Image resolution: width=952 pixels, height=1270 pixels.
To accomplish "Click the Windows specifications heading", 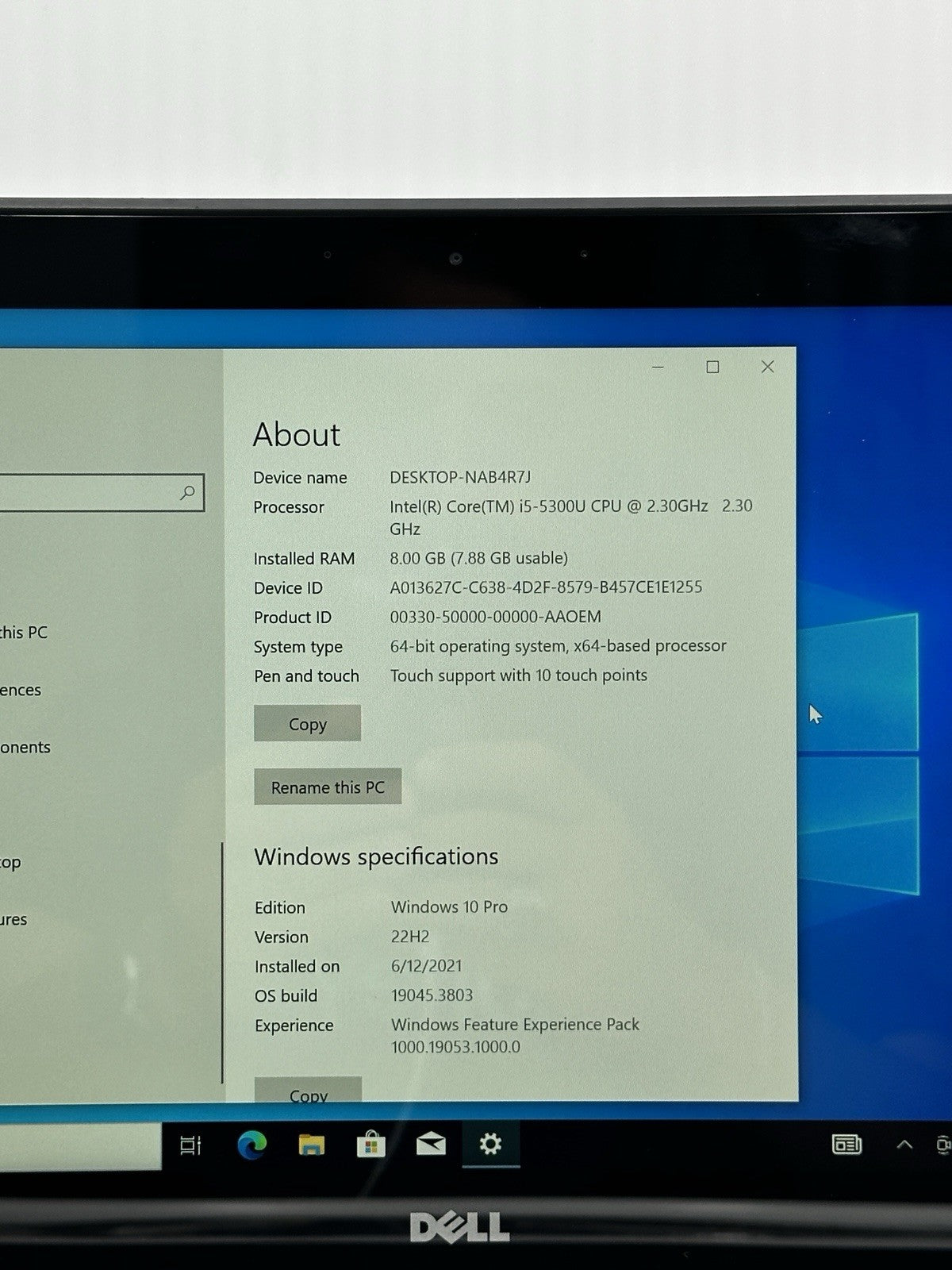I will [376, 856].
